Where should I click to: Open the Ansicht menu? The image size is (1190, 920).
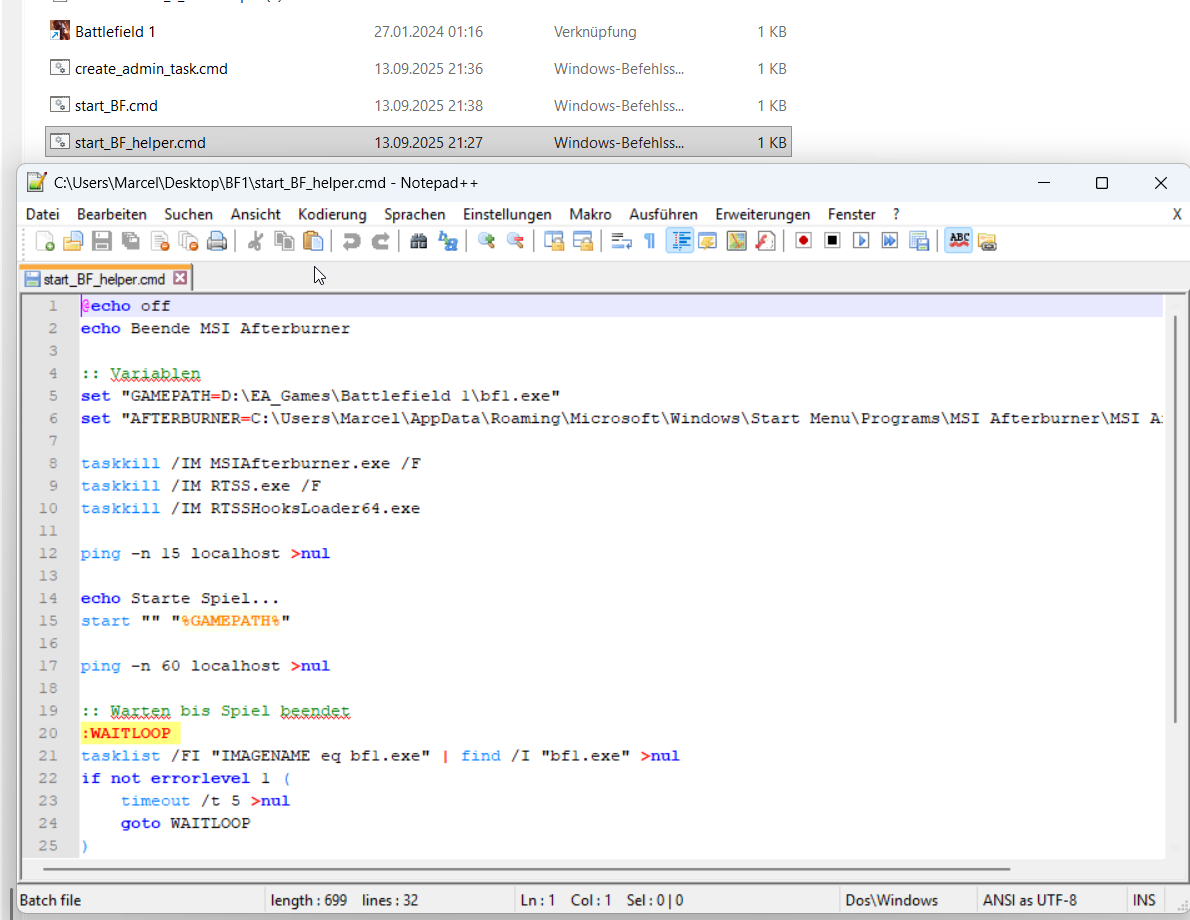(x=256, y=214)
